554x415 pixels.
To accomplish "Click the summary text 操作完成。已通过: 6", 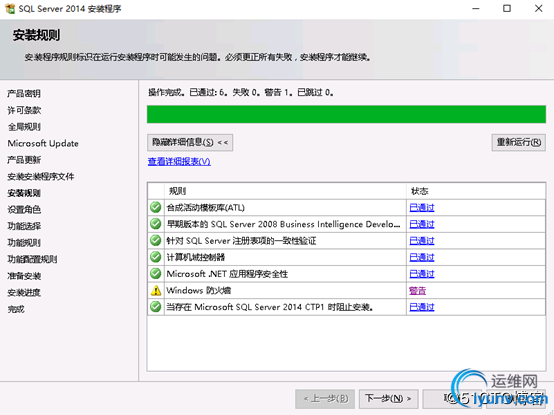I will click(187, 93).
